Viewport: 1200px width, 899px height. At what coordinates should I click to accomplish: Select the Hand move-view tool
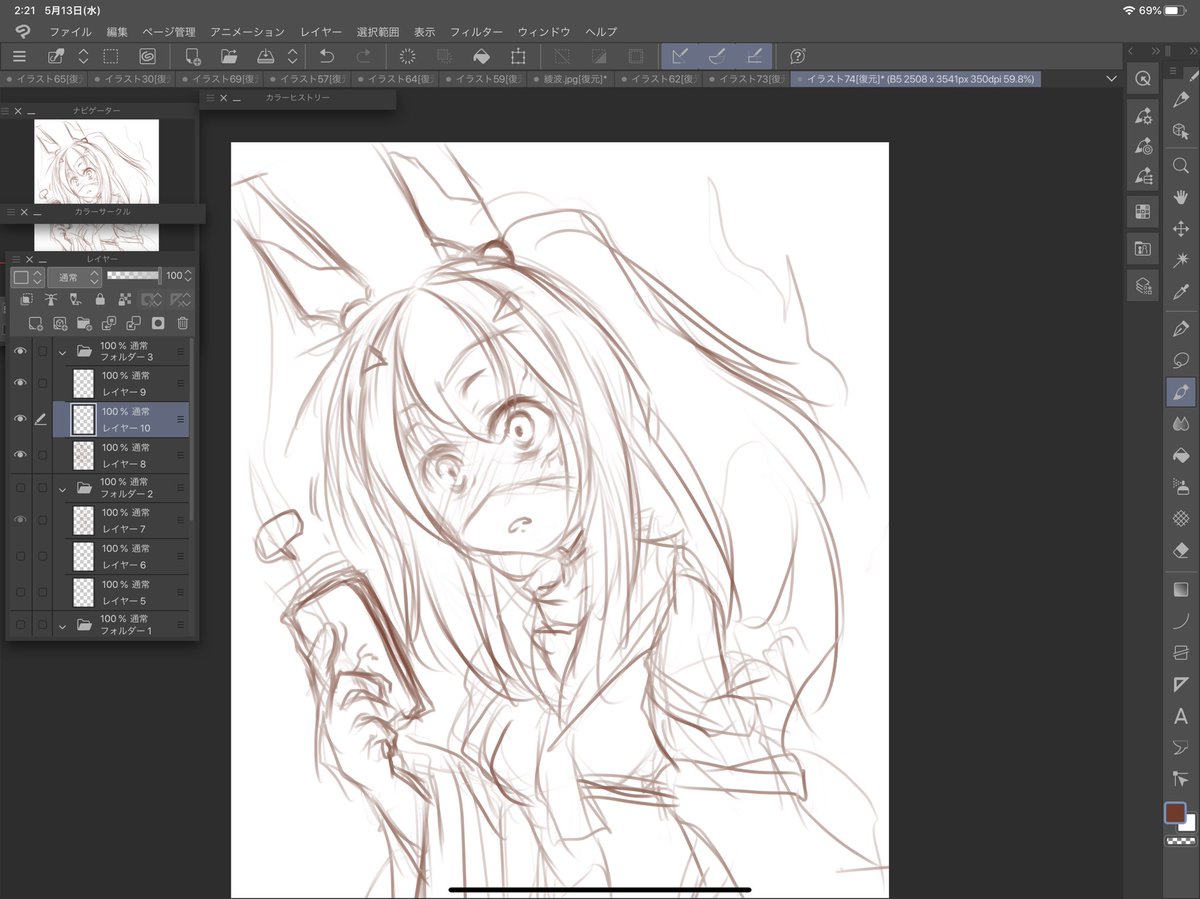click(1181, 197)
